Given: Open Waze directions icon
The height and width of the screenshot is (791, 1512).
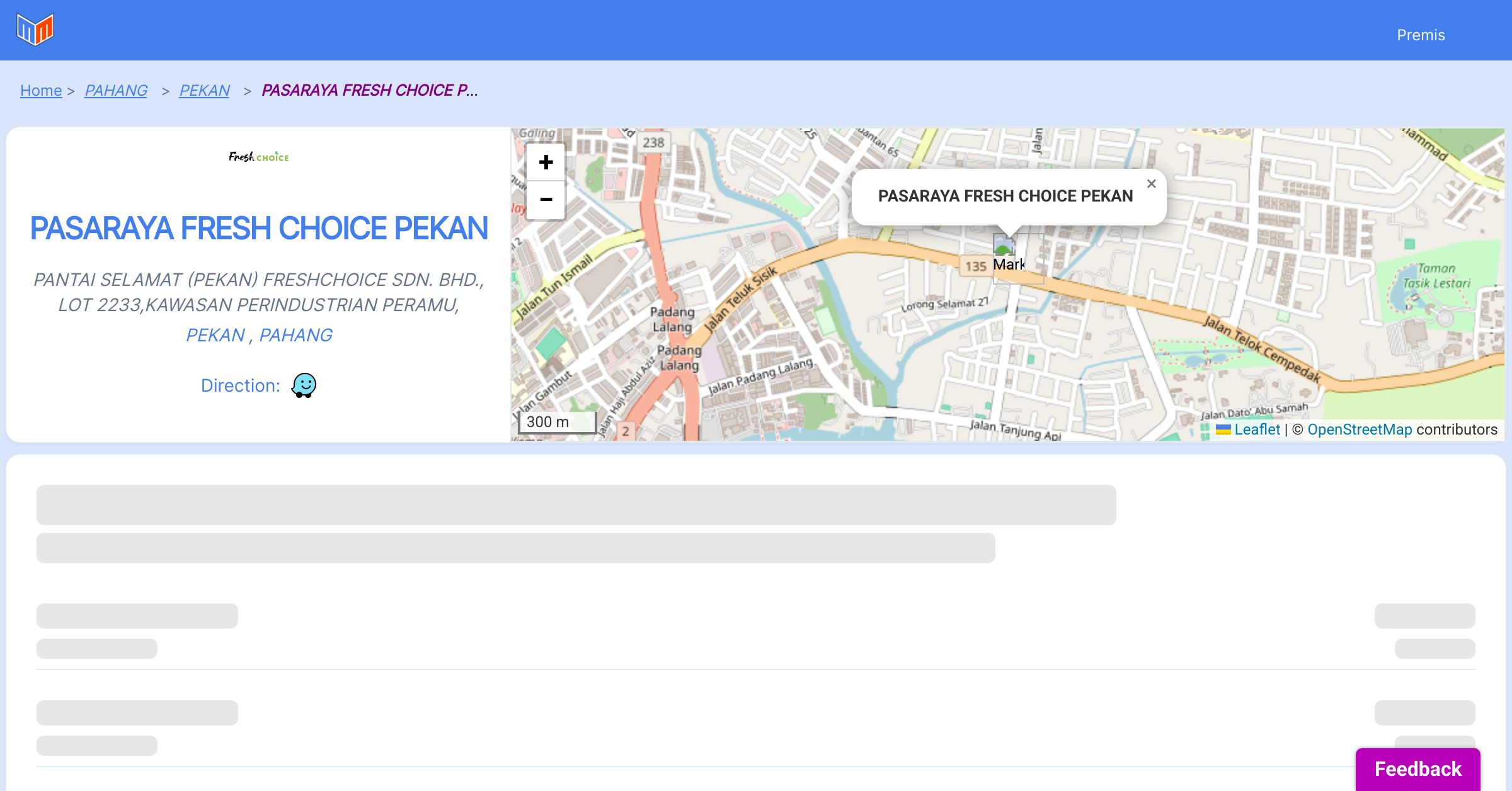Looking at the screenshot, I should click(x=304, y=385).
